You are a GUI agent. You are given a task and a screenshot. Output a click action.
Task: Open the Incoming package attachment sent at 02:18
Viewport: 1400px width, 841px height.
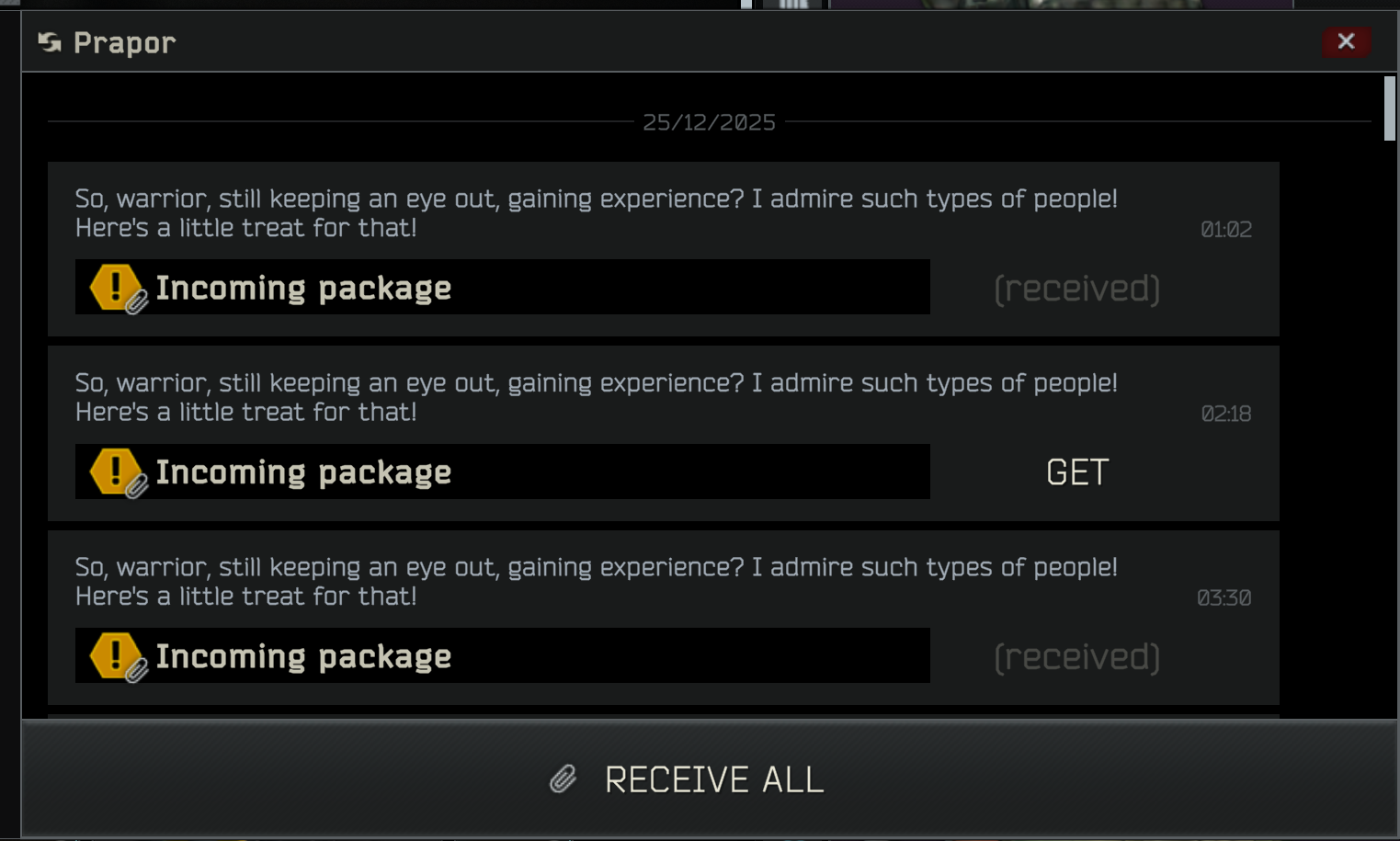[x=503, y=472]
